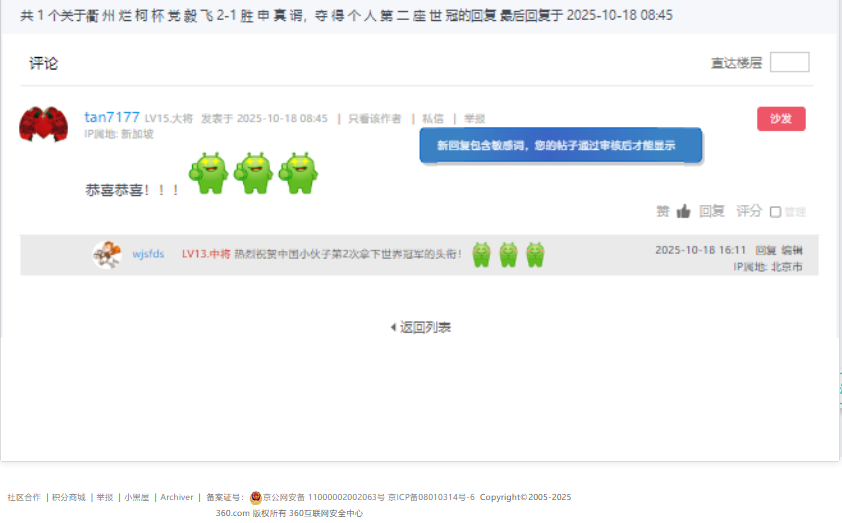Click the first green android emoji in tan7177's post
Screen dimensions: 842x523
[209, 173]
